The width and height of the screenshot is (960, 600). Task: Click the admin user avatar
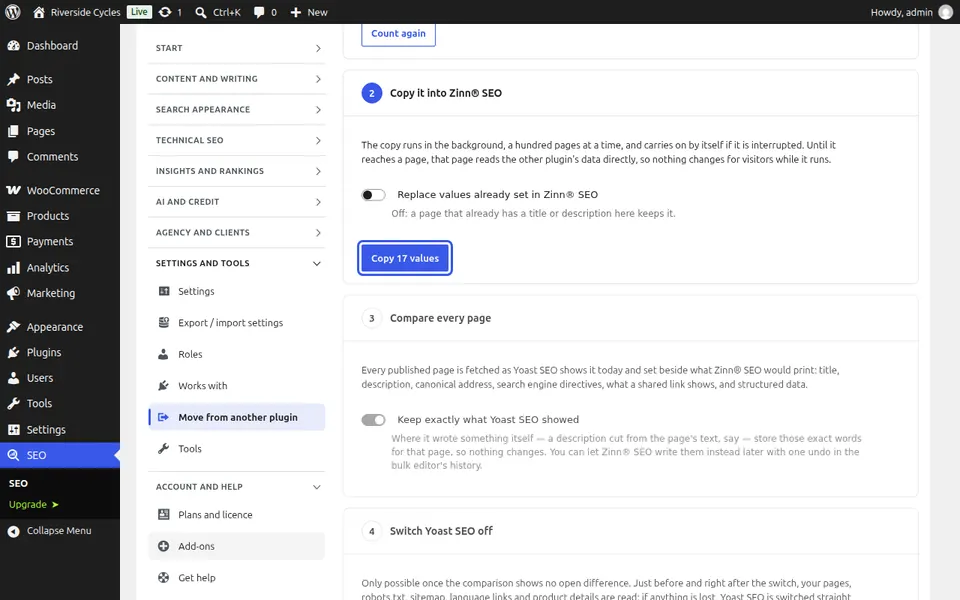coord(945,12)
